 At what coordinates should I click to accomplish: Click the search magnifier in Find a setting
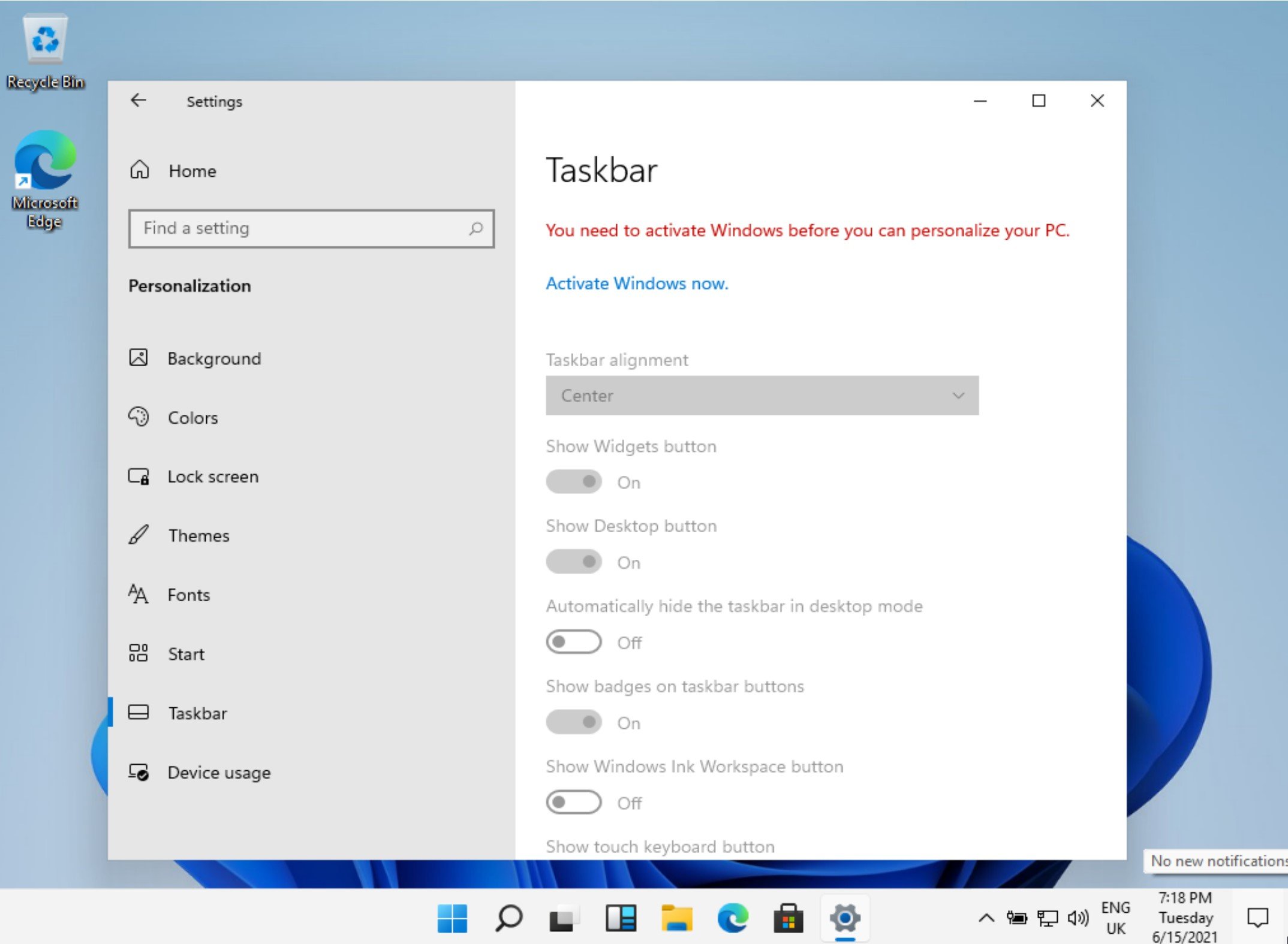click(x=476, y=228)
